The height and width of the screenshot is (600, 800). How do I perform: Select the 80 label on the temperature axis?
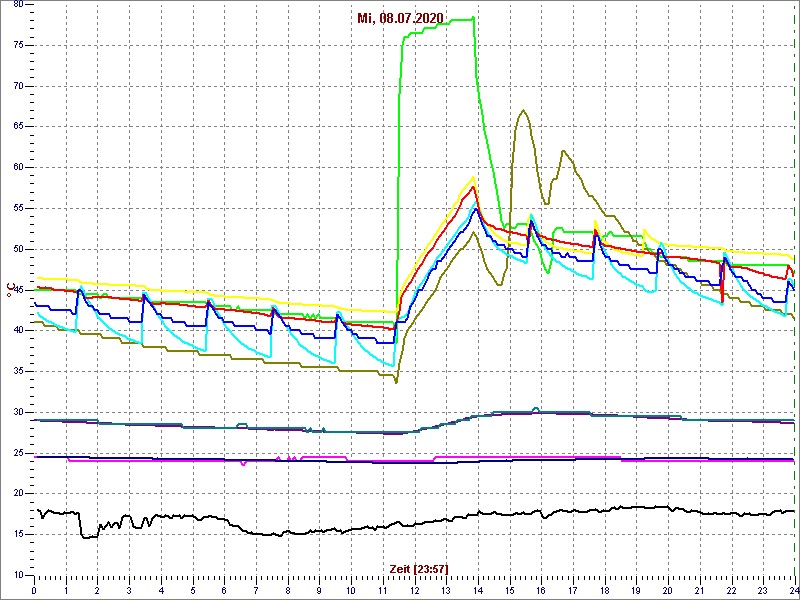[x=18, y=4]
